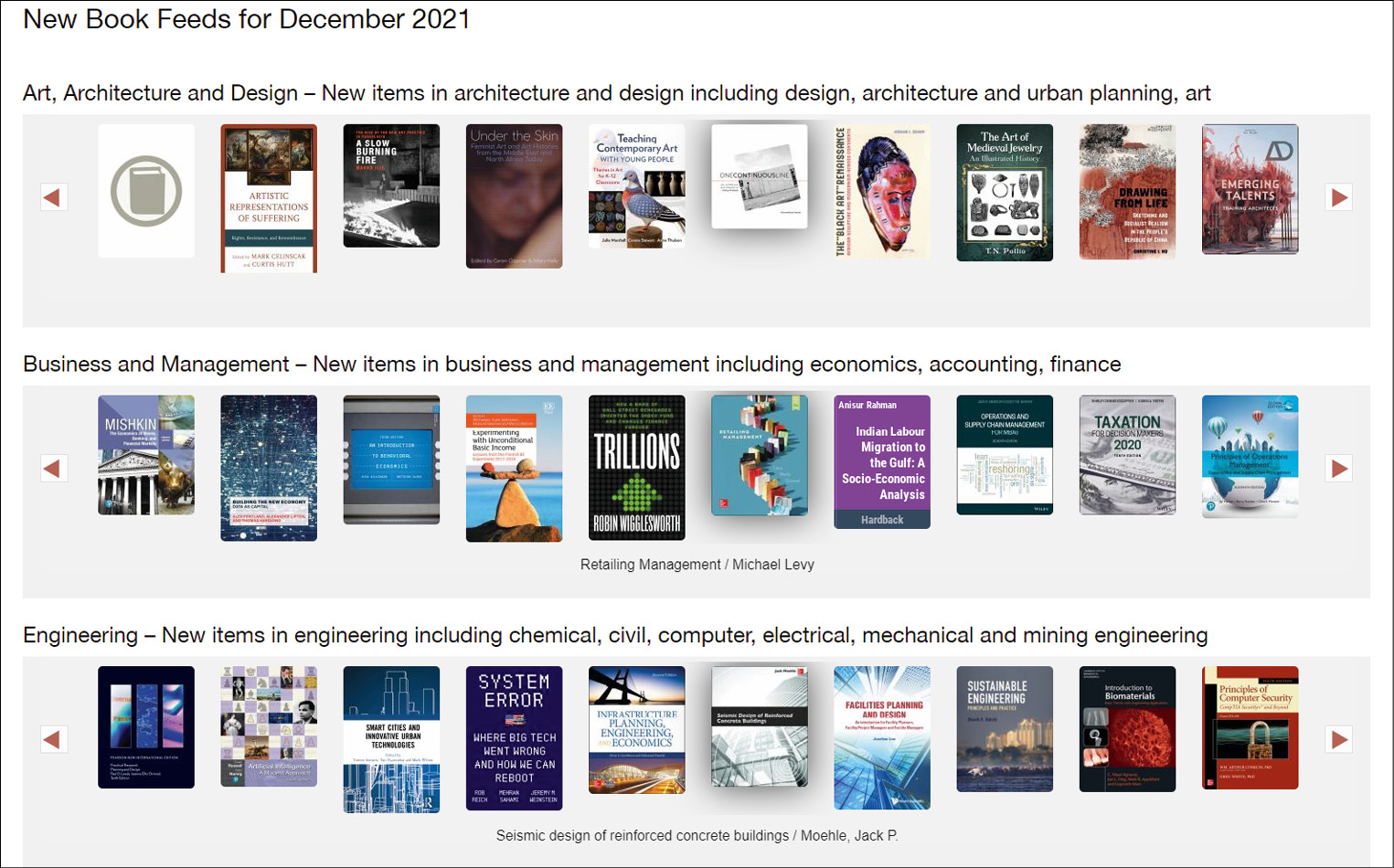1394x868 pixels.
Task: Open Indian Labour Migration to the Gulf cover
Action: pyautogui.click(x=882, y=461)
